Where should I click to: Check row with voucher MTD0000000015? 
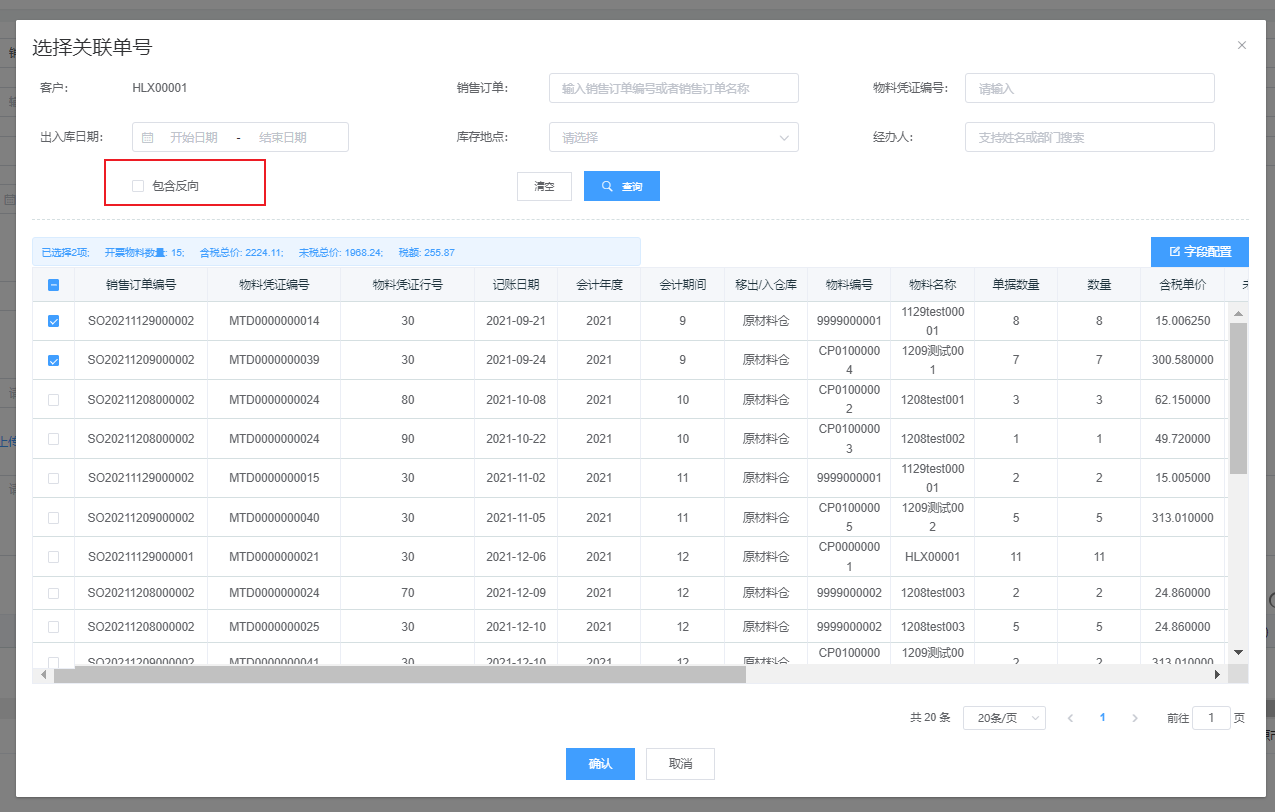[54, 478]
